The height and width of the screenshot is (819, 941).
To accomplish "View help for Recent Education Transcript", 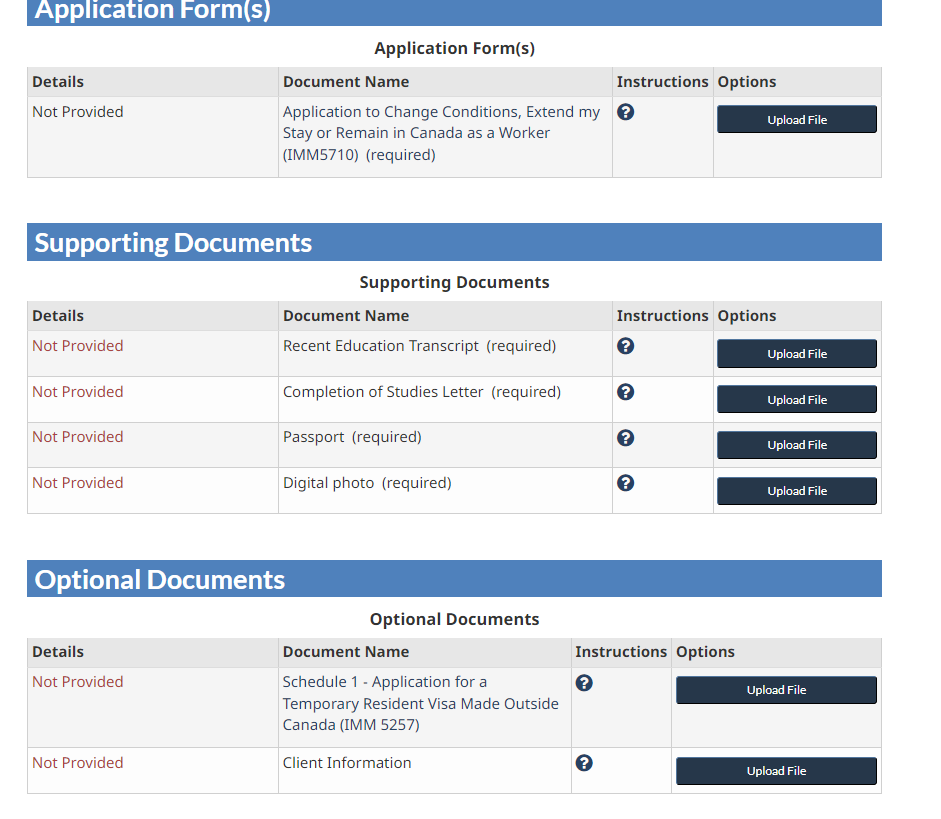I will click(x=625, y=345).
